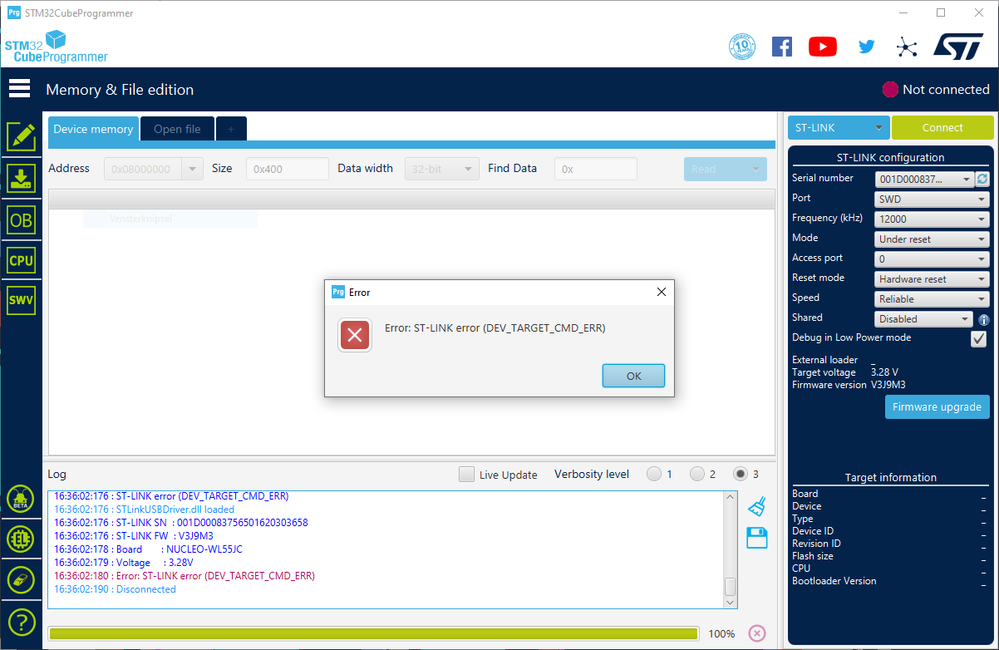Open the hamburger menu

[19, 89]
